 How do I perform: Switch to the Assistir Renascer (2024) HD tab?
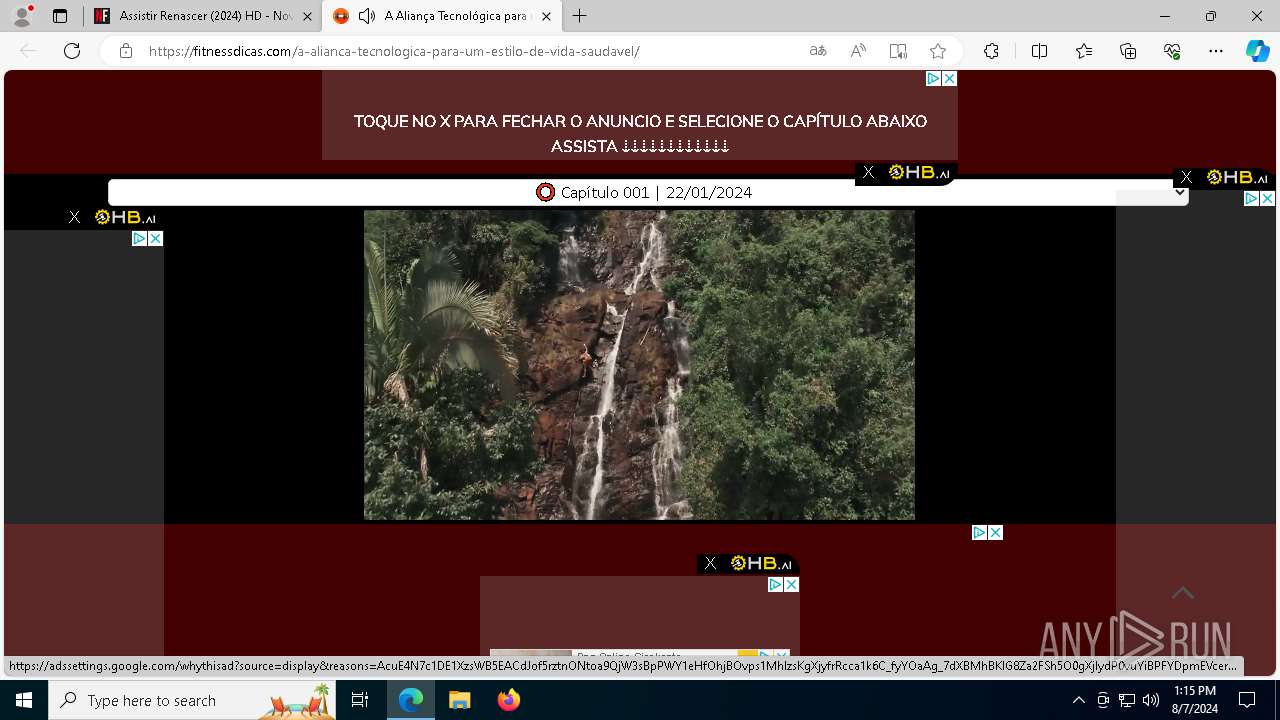pos(205,16)
